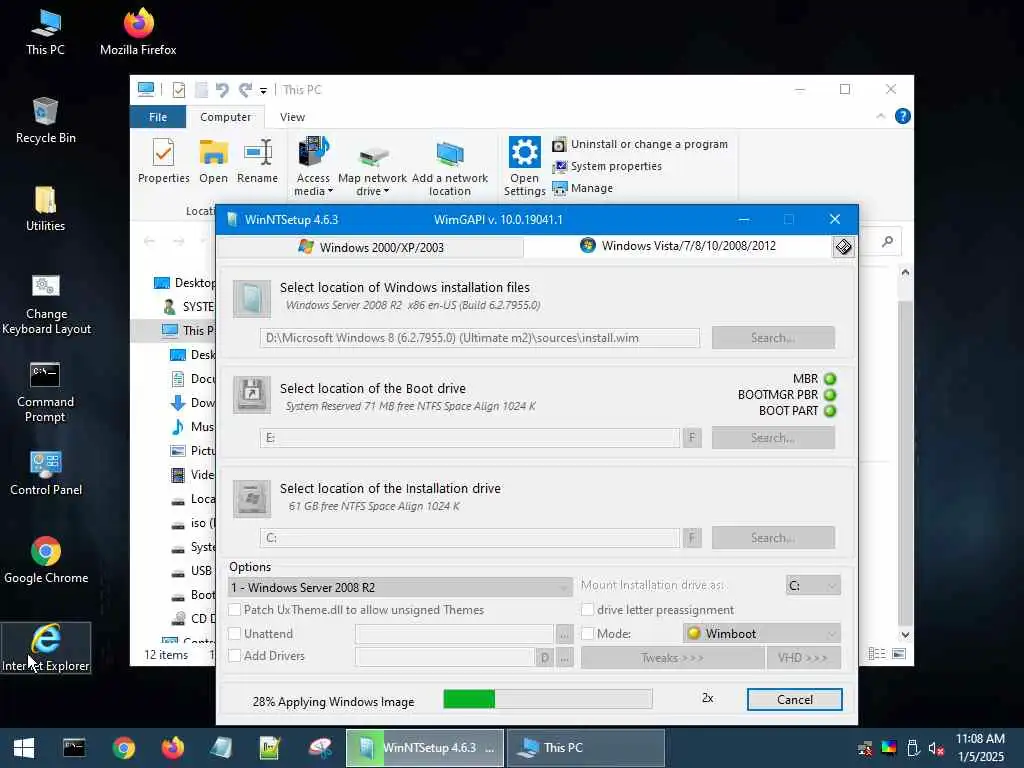Click the Tweaks >>> button
Image resolution: width=1024 pixels, height=768 pixels.
pos(672,658)
